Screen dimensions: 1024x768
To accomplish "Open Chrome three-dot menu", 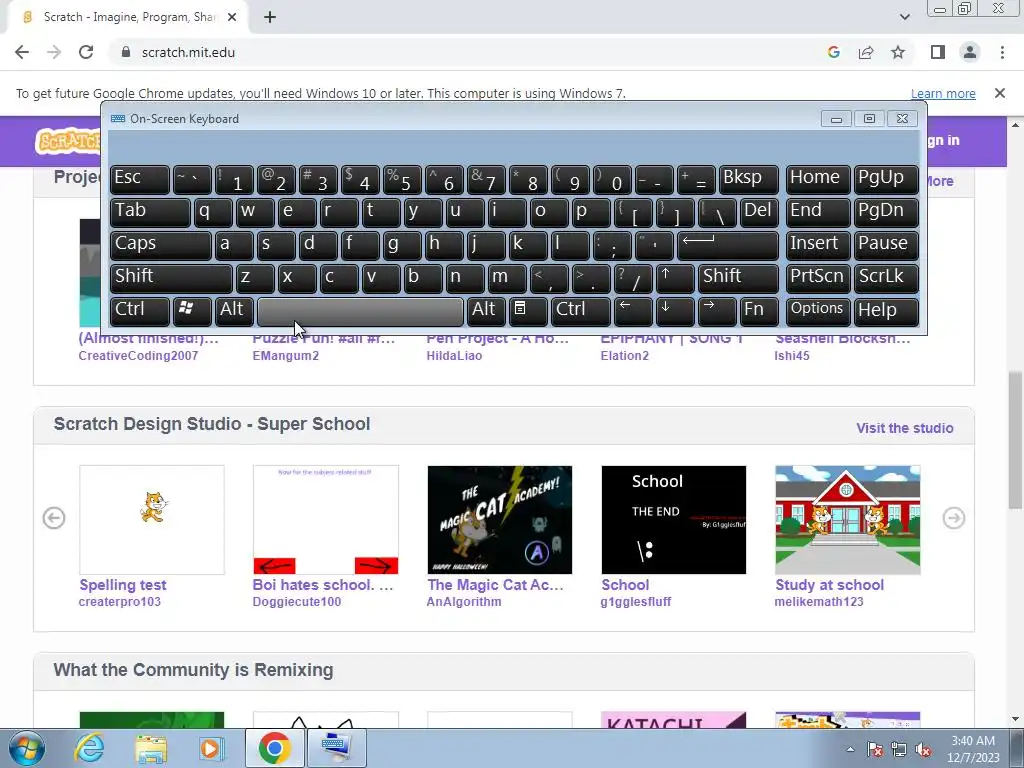I will 1002,52.
